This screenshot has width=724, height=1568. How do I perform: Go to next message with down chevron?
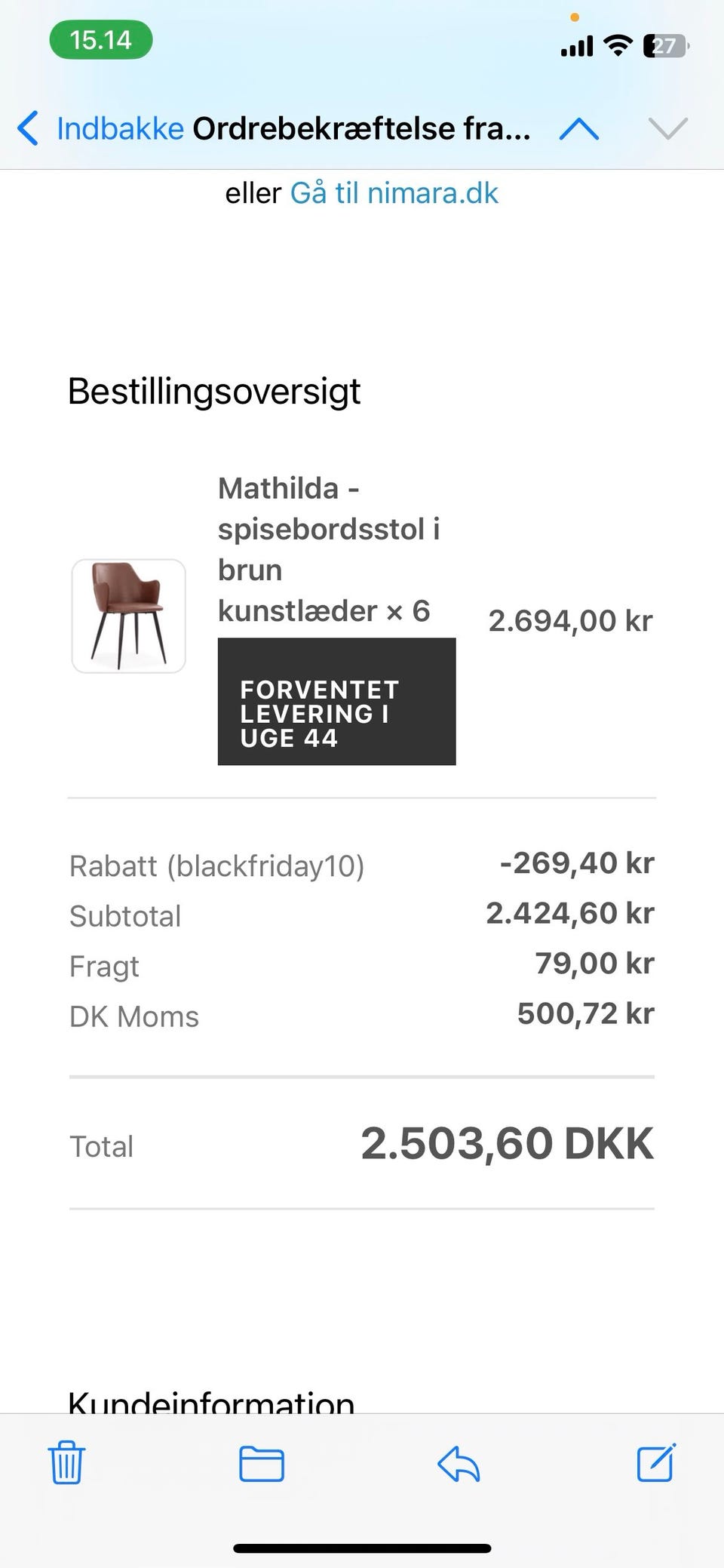[x=667, y=129]
